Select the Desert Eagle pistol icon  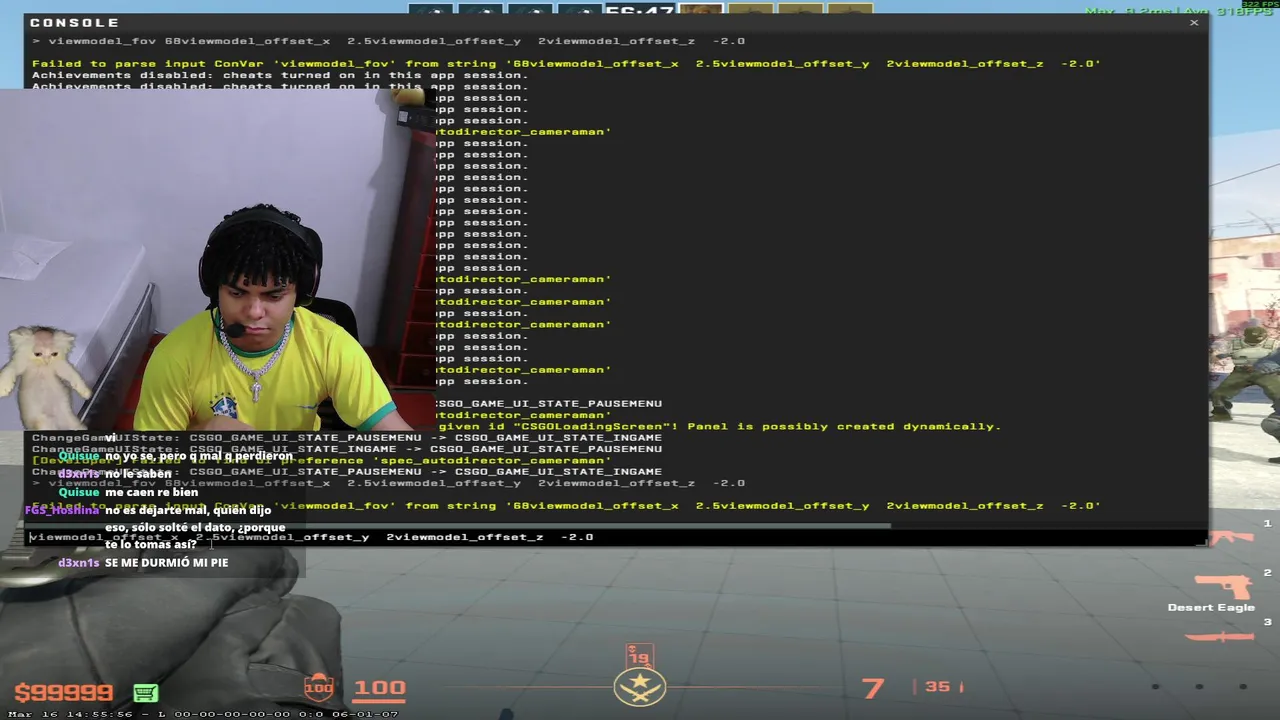[1224, 585]
